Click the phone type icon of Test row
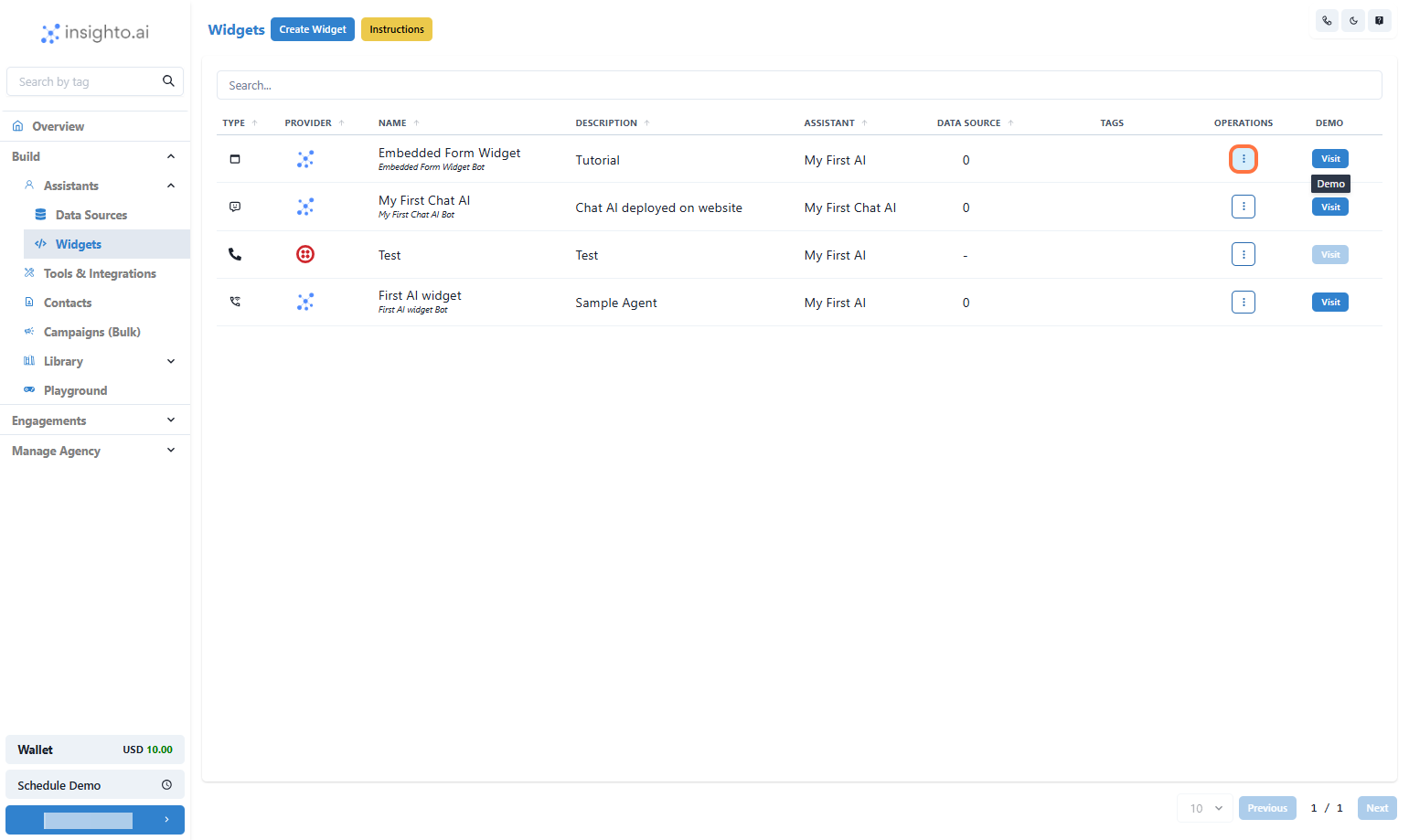This screenshot has width=1409, height=840. 235,254
